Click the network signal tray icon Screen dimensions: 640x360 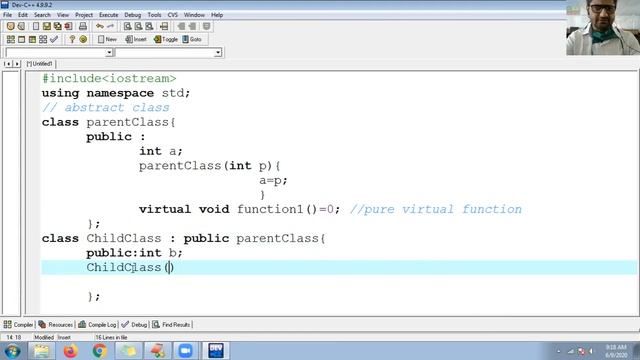(571, 351)
